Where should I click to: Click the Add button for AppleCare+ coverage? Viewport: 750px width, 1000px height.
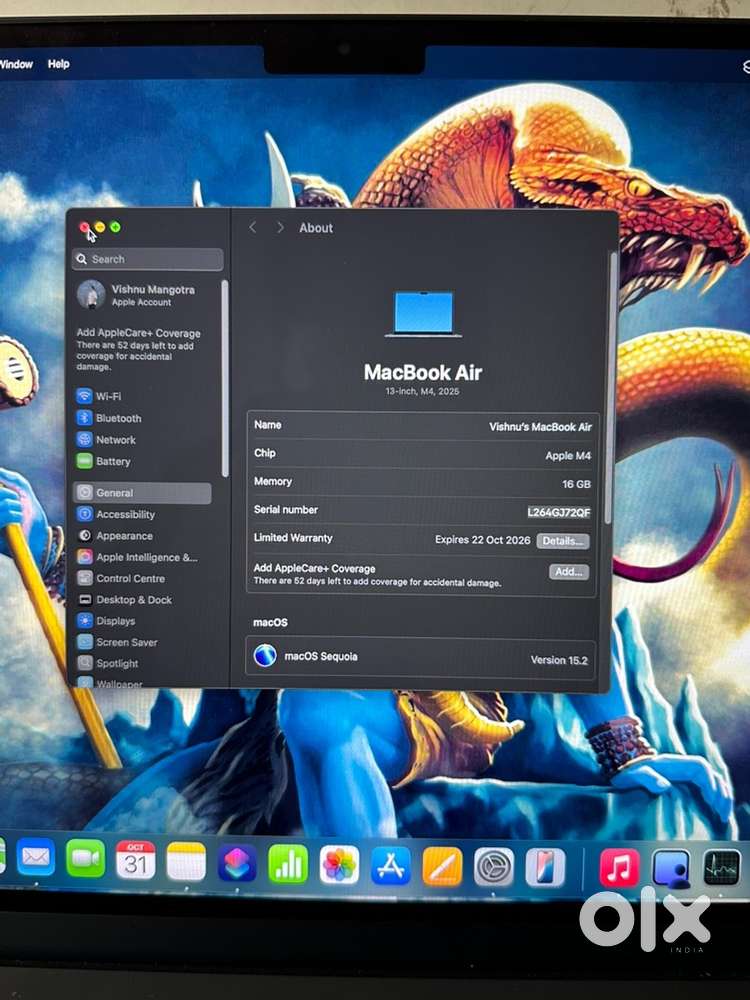[569, 571]
